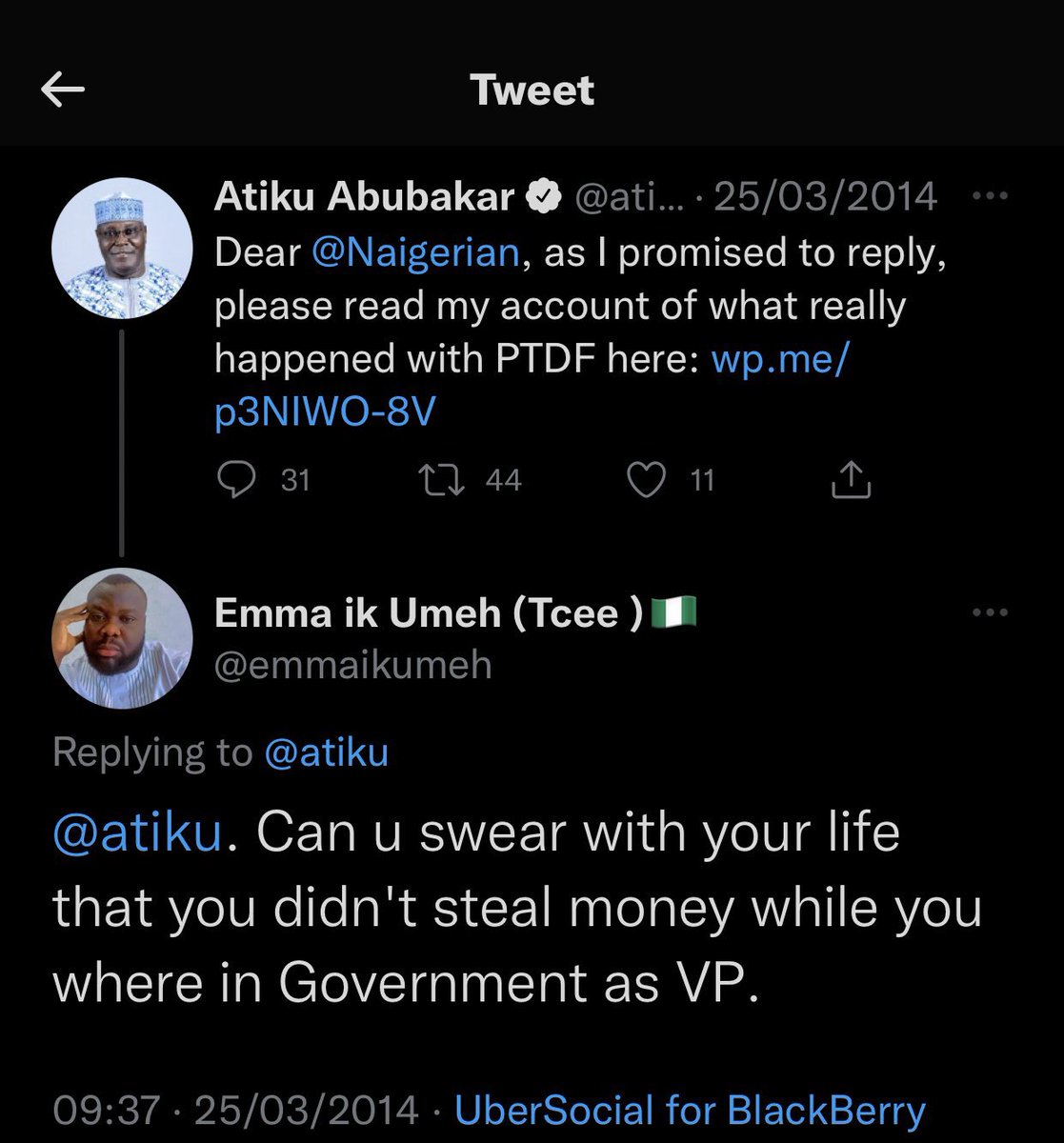Open more options on Emma's reply
Screen dimensions: 1064x1143
[989, 612]
